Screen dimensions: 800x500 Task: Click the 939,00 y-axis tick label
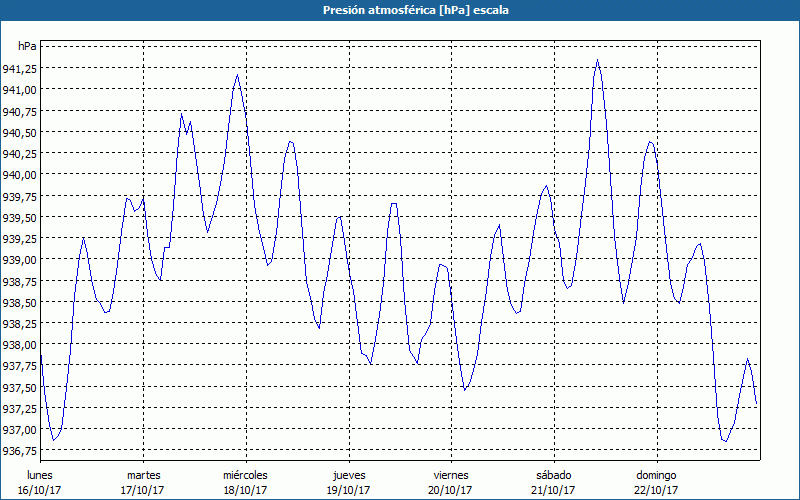[x=20, y=259]
